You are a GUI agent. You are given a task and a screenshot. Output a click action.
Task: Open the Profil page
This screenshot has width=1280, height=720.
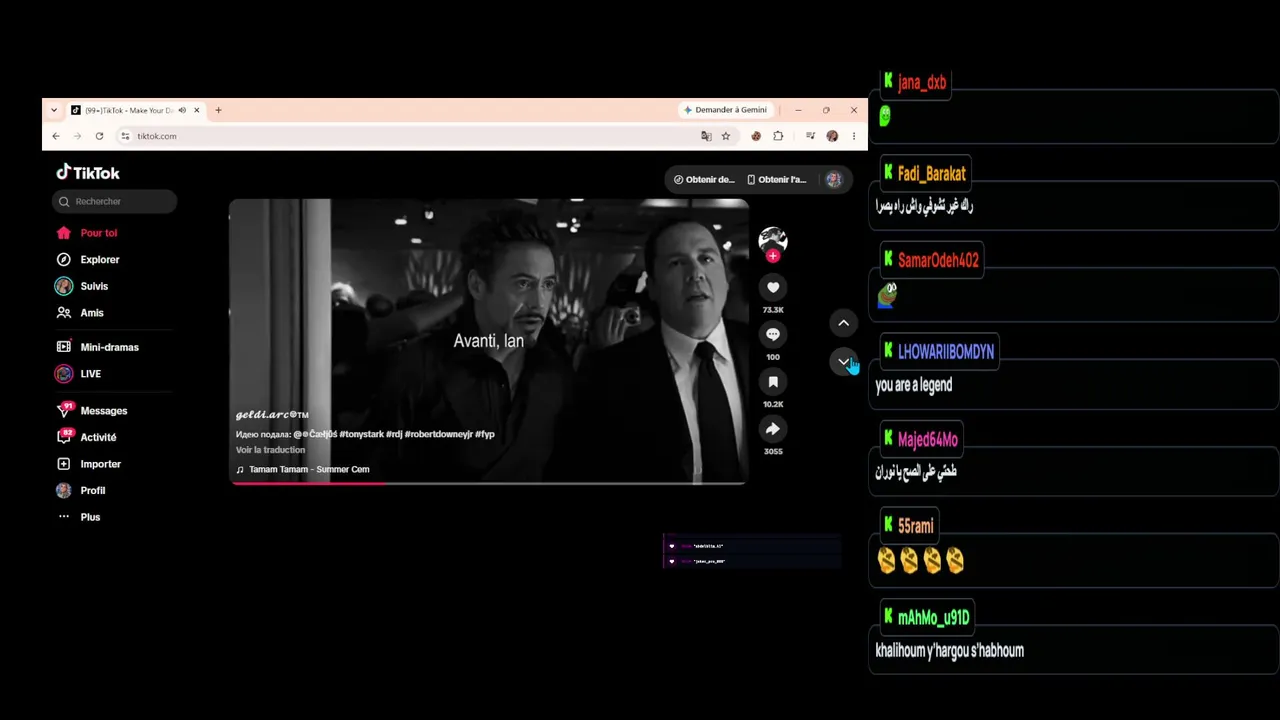80,491
